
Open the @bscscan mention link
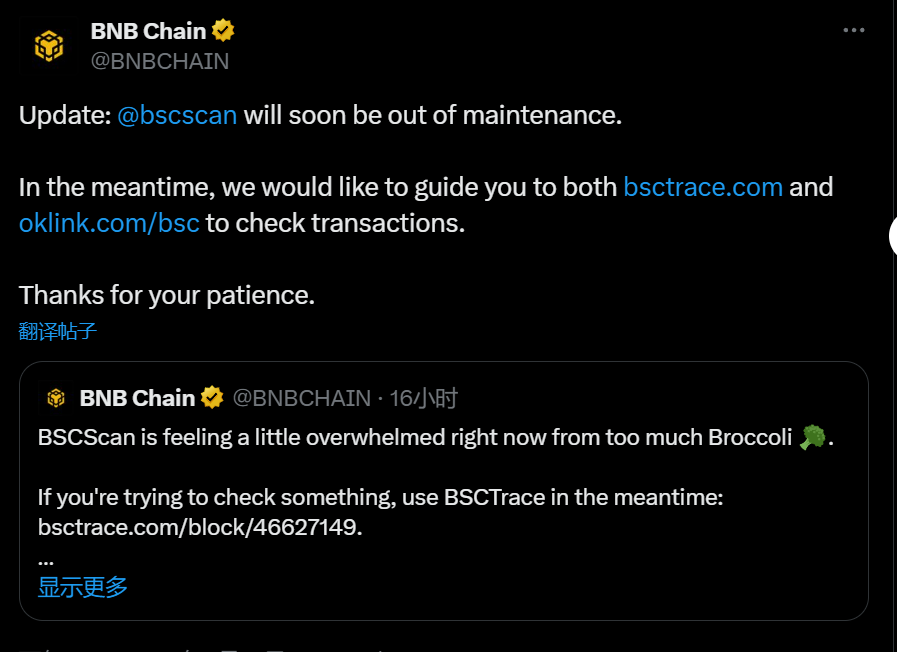[177, 114]
